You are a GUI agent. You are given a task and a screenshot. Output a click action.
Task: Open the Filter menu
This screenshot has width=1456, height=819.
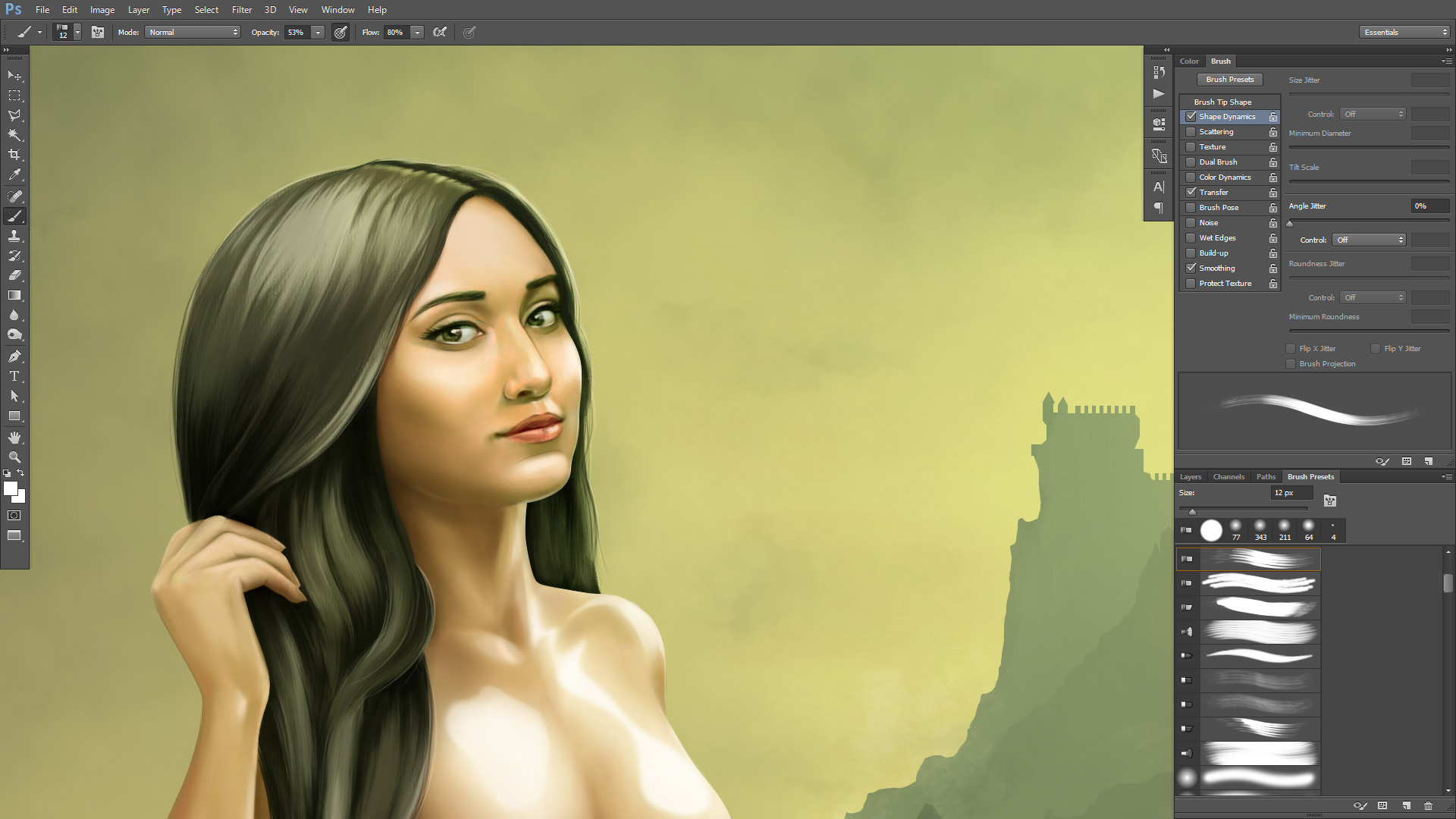click(x=241, y=10)
